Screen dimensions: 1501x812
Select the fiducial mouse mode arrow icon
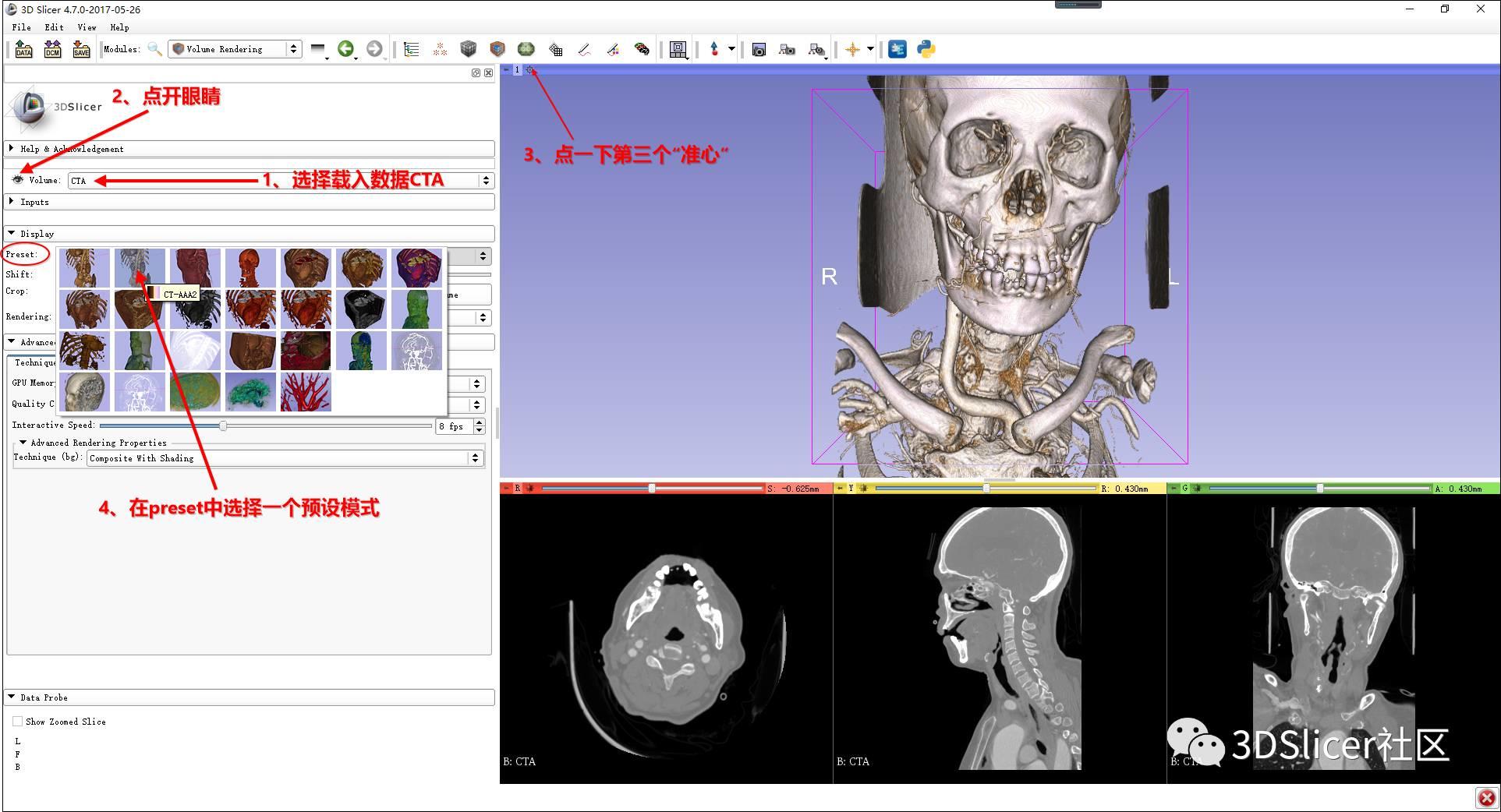pos(714,49)
